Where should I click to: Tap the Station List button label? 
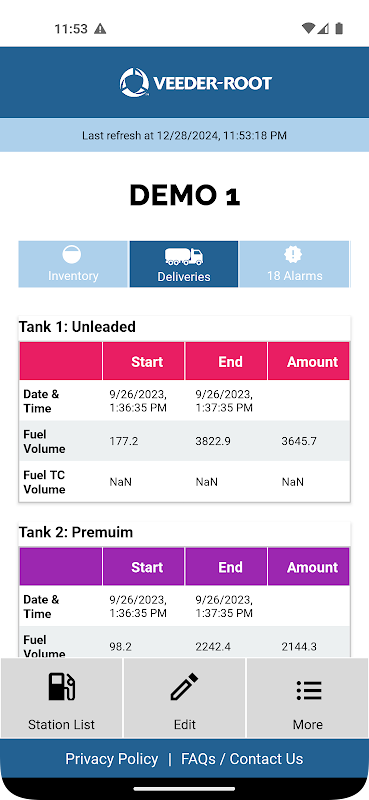tap(61, 724)
